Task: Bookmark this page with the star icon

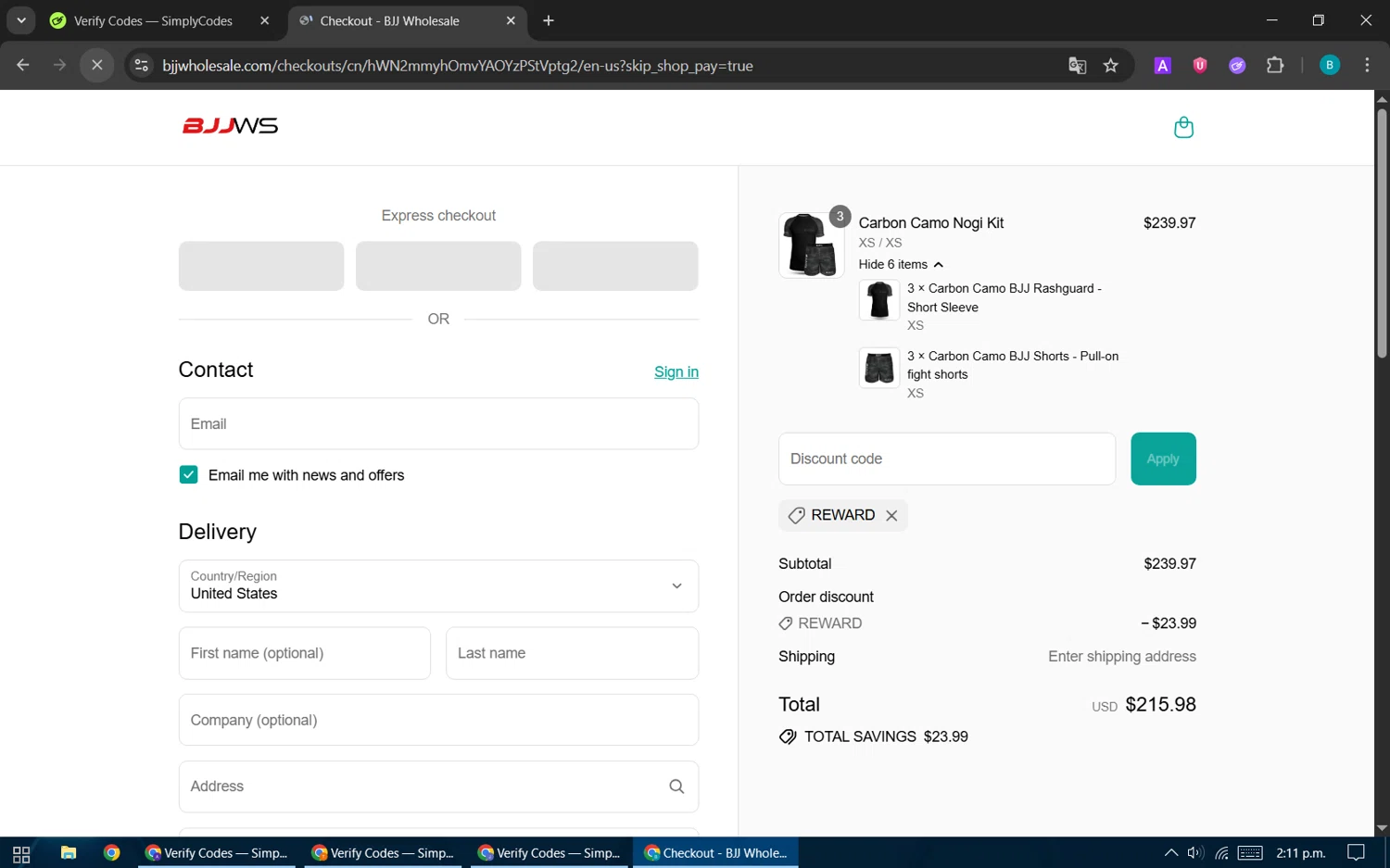Action: pos(1111,66)
